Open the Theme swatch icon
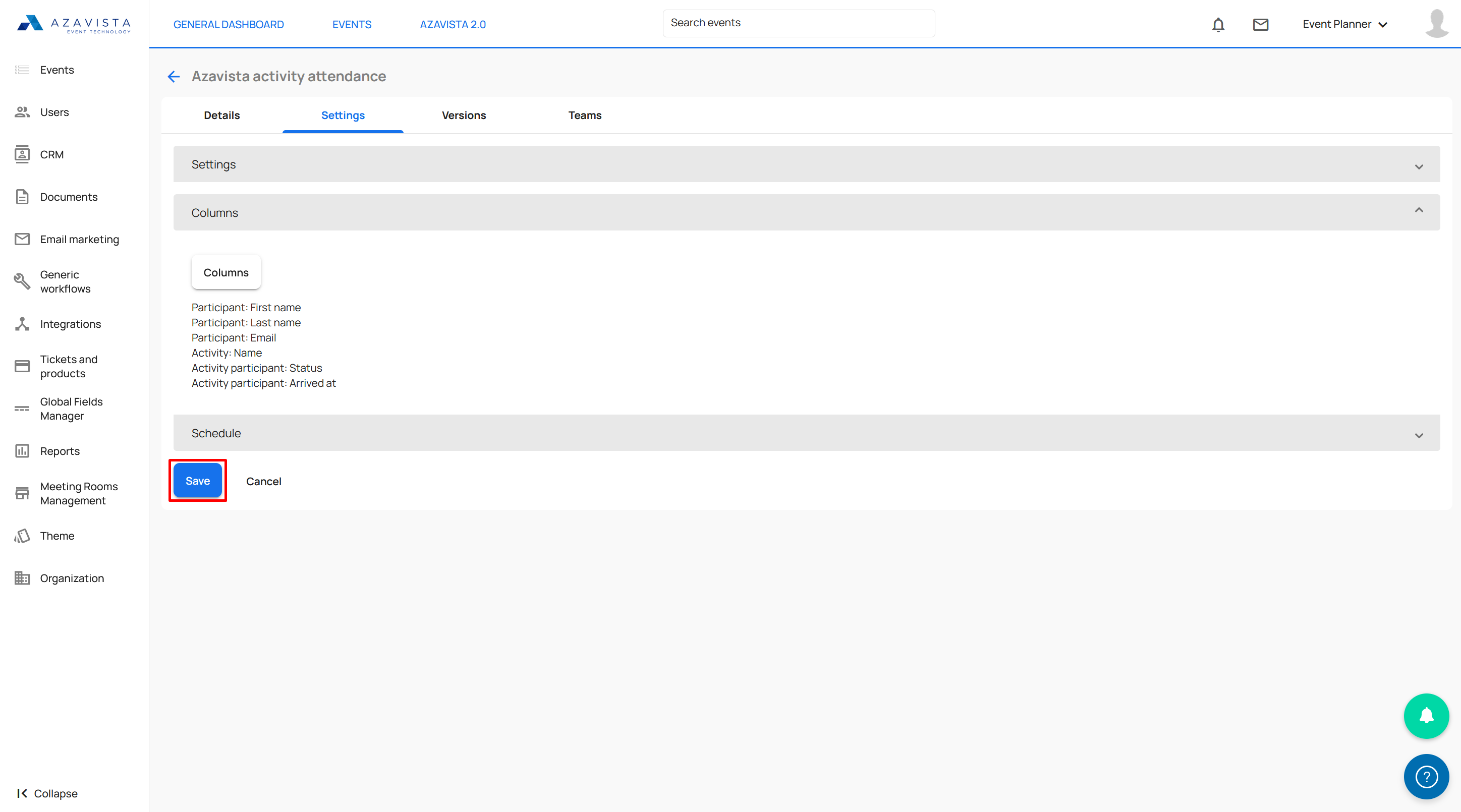 point(22,536)
